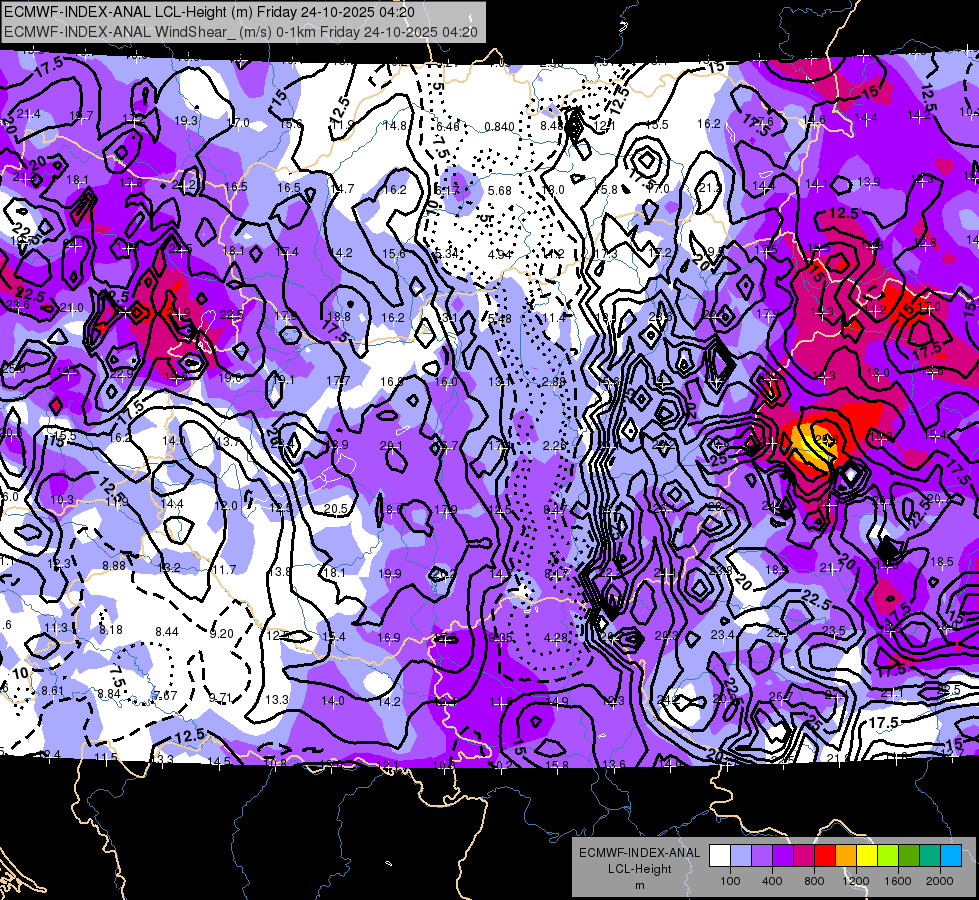Image resolution: width=979 pixels, height=900 pixels.
Task: Click the 5.48 wind shear value
Action: click(499, 319)
